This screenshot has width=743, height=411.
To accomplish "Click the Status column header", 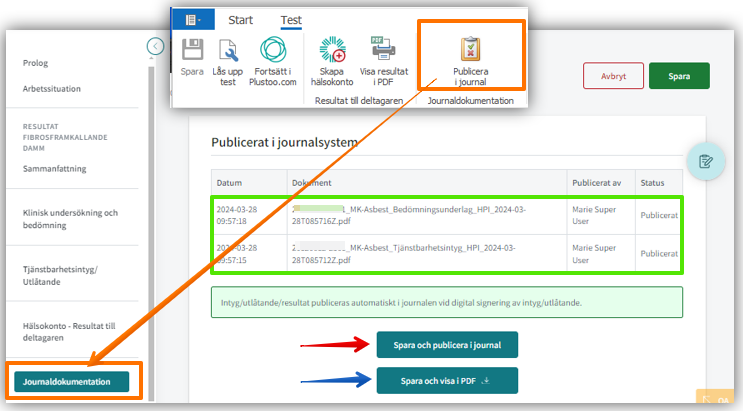I will (x=652, y=183).
